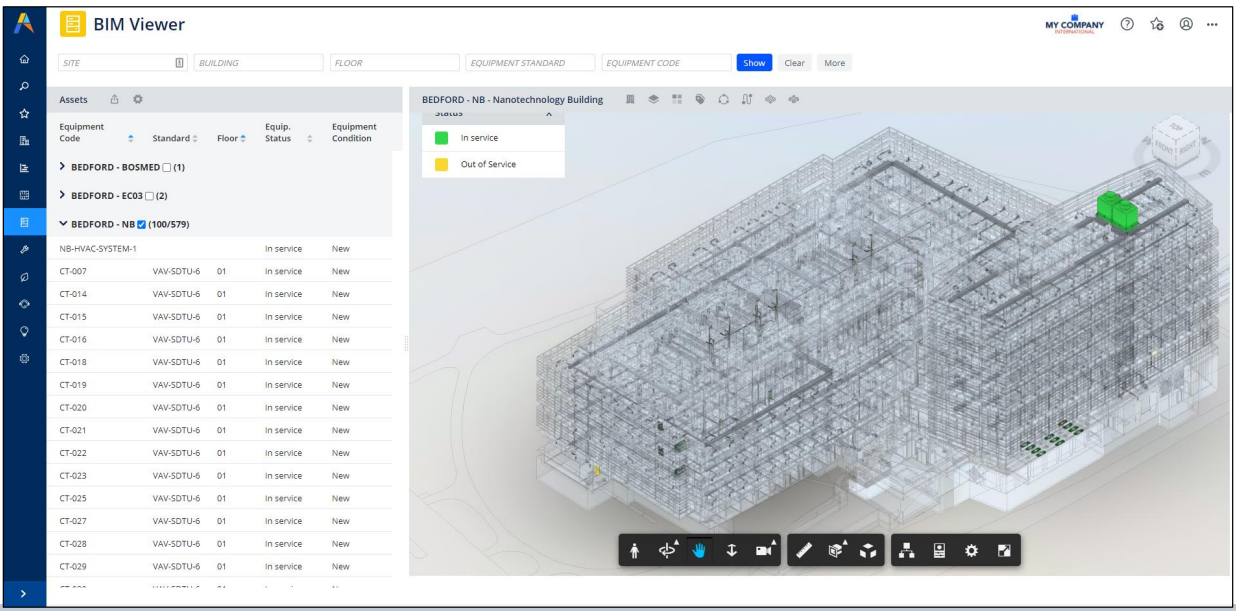Open the measure ruler tool

click(806, 551)
